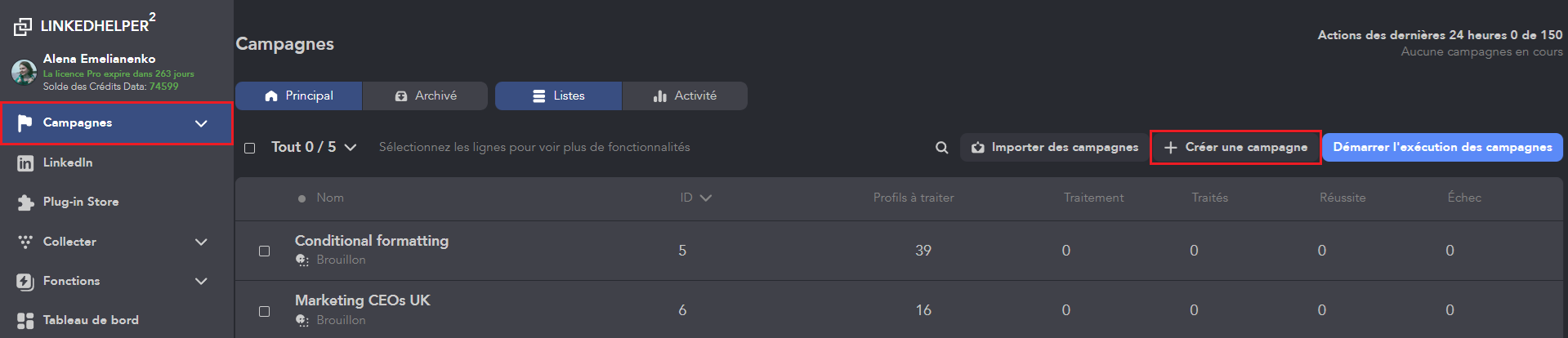Toggle the select-all campaigns checkbox
1568x338 pixels.
click(x=250, y=148)
